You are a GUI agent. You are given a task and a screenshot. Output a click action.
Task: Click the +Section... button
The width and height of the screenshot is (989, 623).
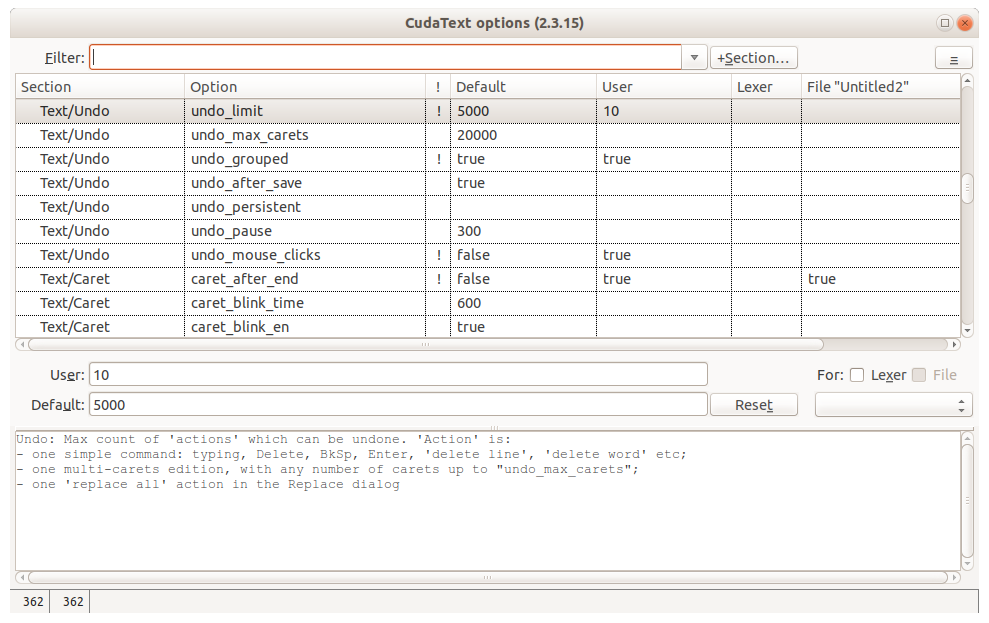pos(753,58)
